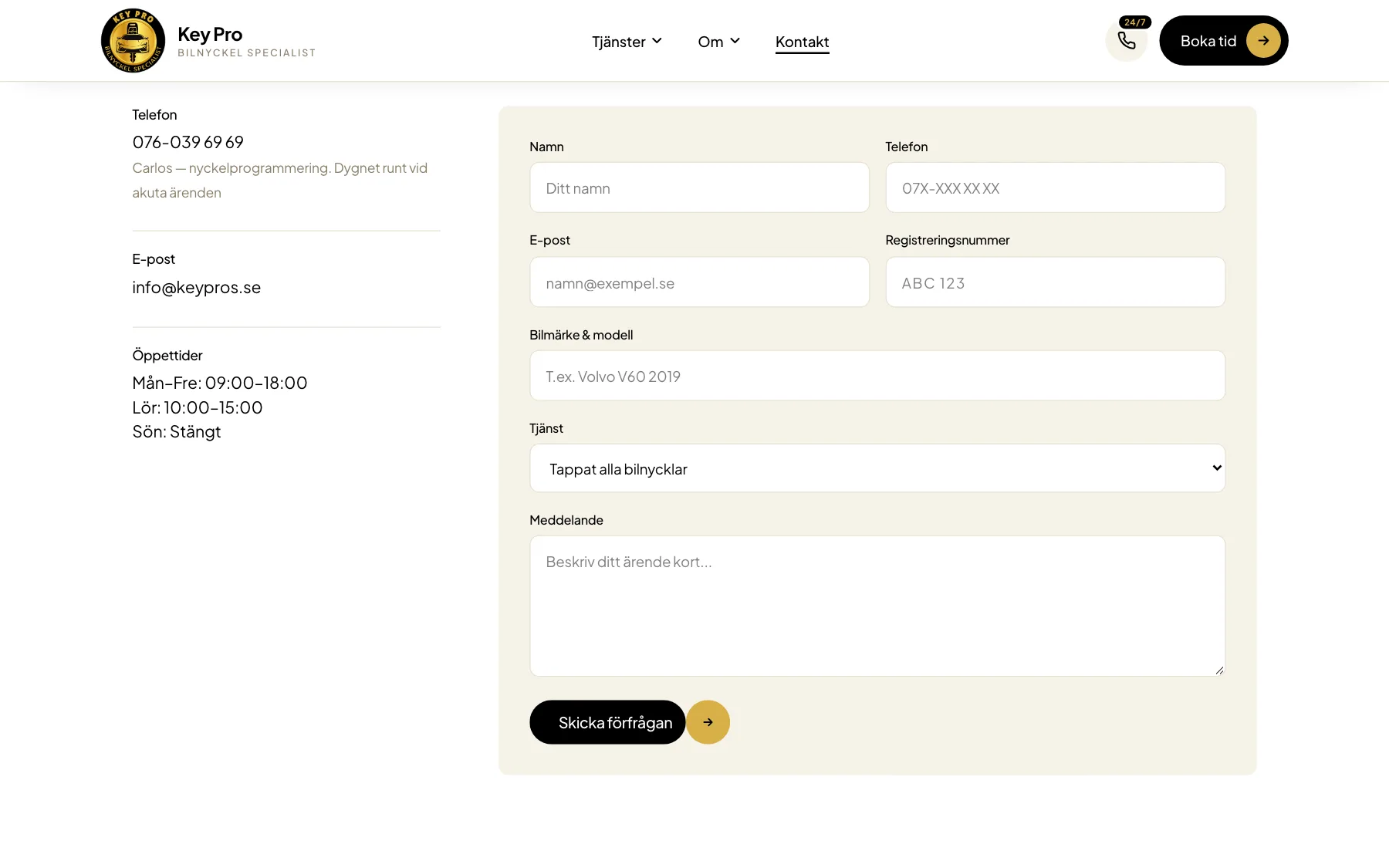Click the Mån-Fre: 09:00-18:00 text
This screenshot has width=1389, height=868.
(220, 383)
